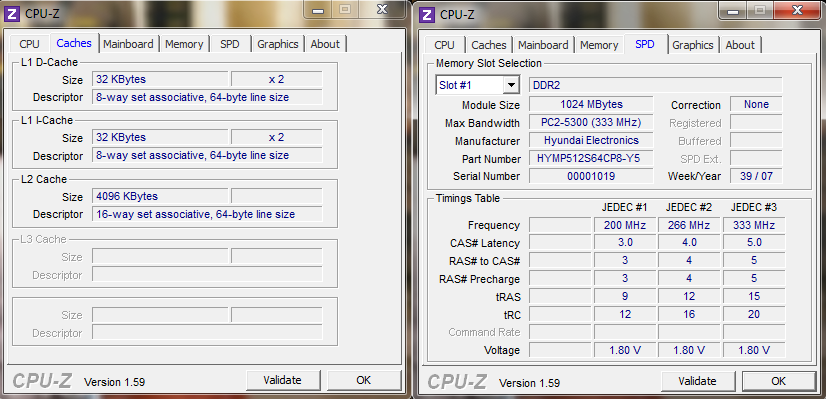
Task: Click the Week/Year value 39 / 07
Action: coord(756,176)
